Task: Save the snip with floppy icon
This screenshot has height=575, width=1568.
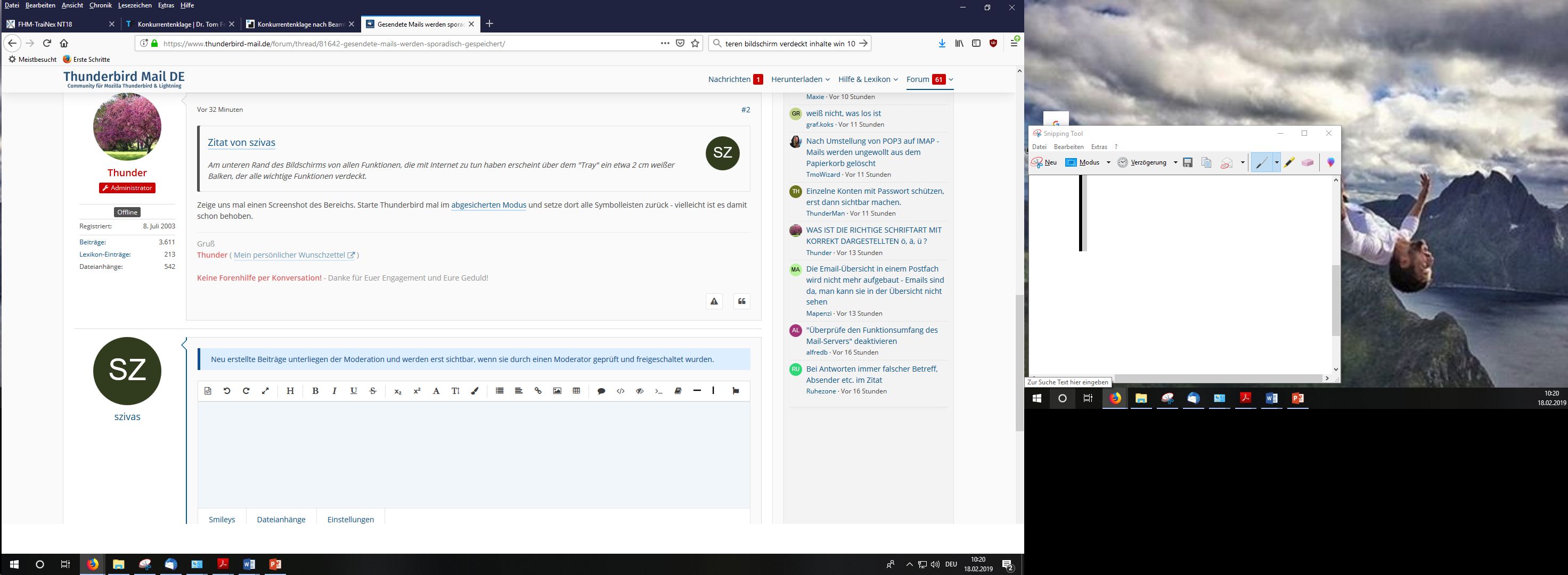Action: click(x=1188, y=162)
